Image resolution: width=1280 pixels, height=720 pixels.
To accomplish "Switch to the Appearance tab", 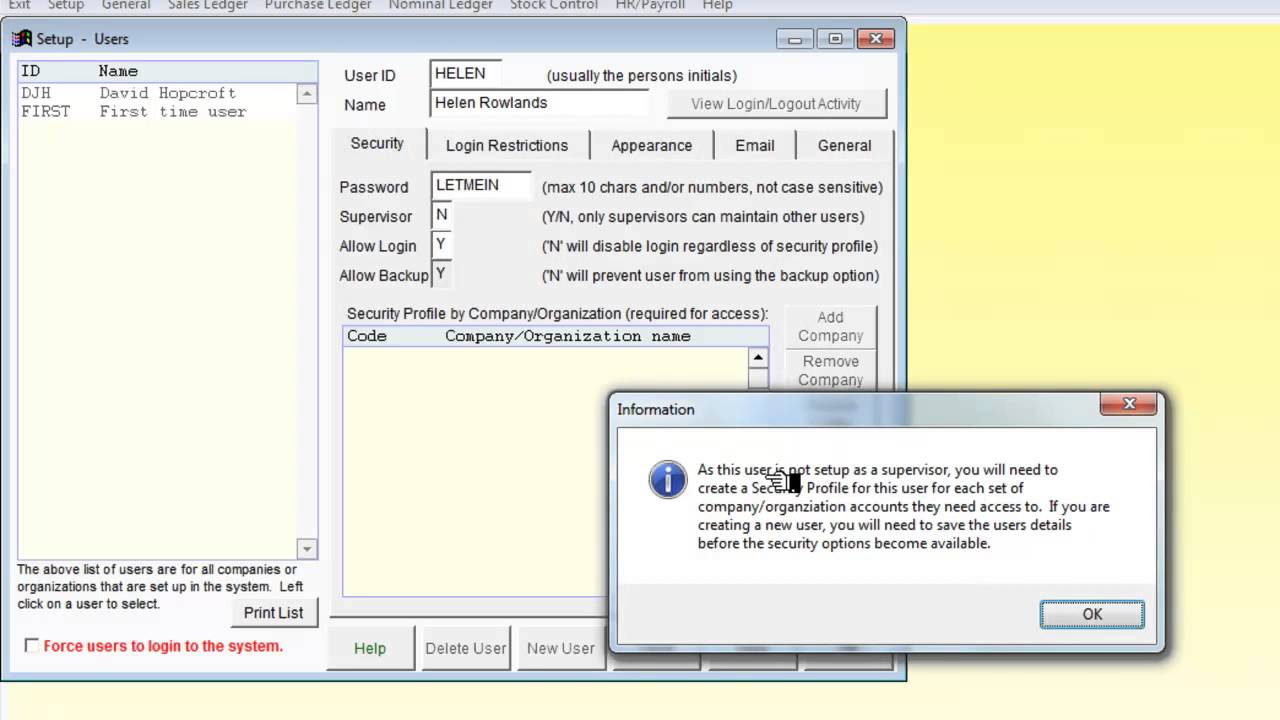I will (652, 145).
